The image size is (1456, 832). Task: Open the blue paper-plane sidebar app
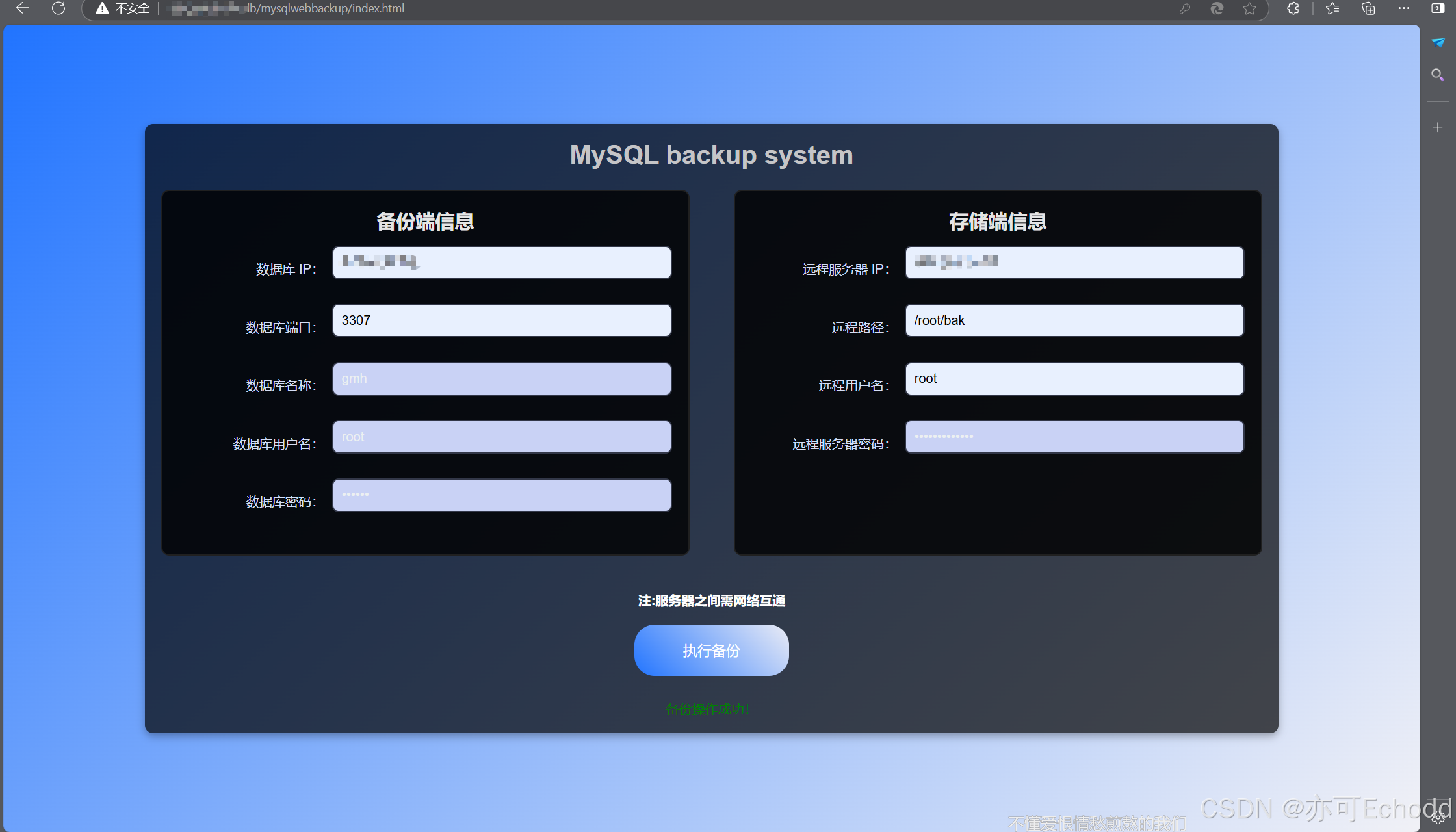(1438, 43)
